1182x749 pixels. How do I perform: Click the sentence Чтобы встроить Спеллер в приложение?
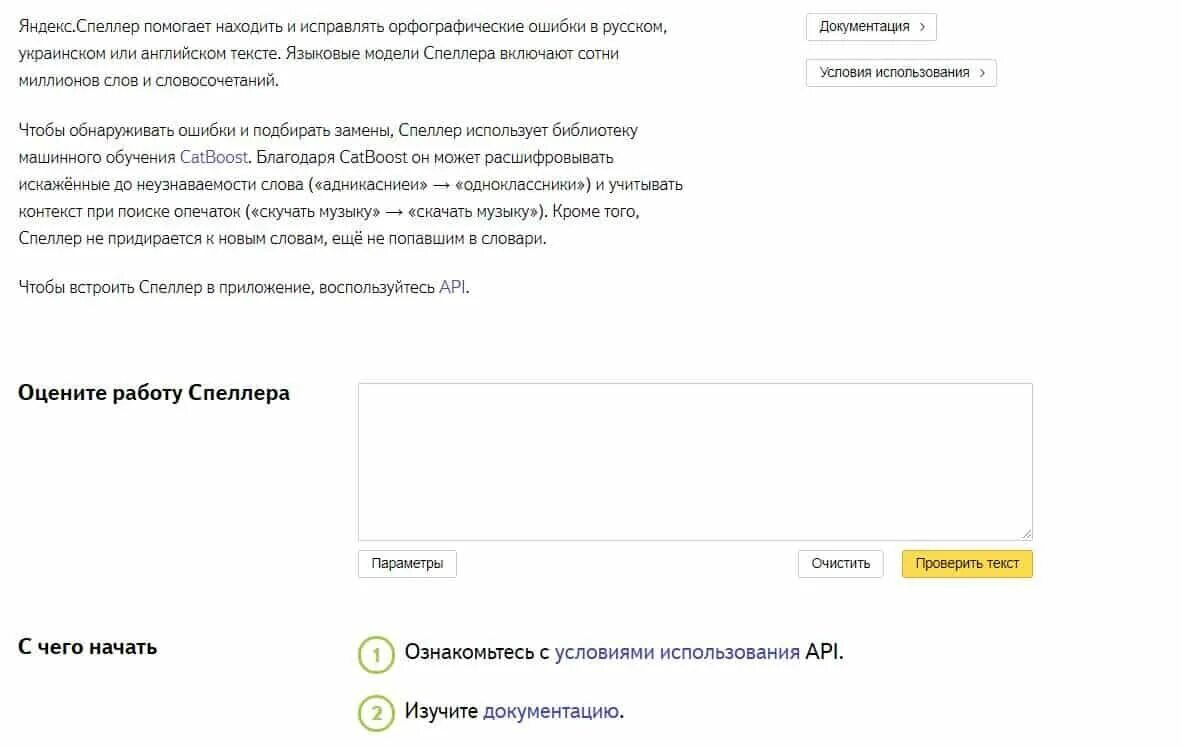(x=243, y=287)
